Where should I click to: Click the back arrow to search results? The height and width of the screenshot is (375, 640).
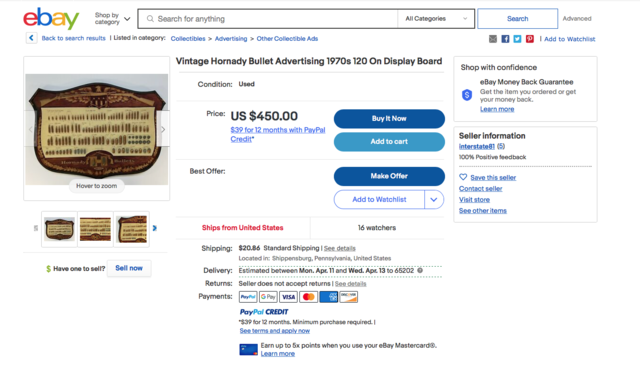pos(31,38)
